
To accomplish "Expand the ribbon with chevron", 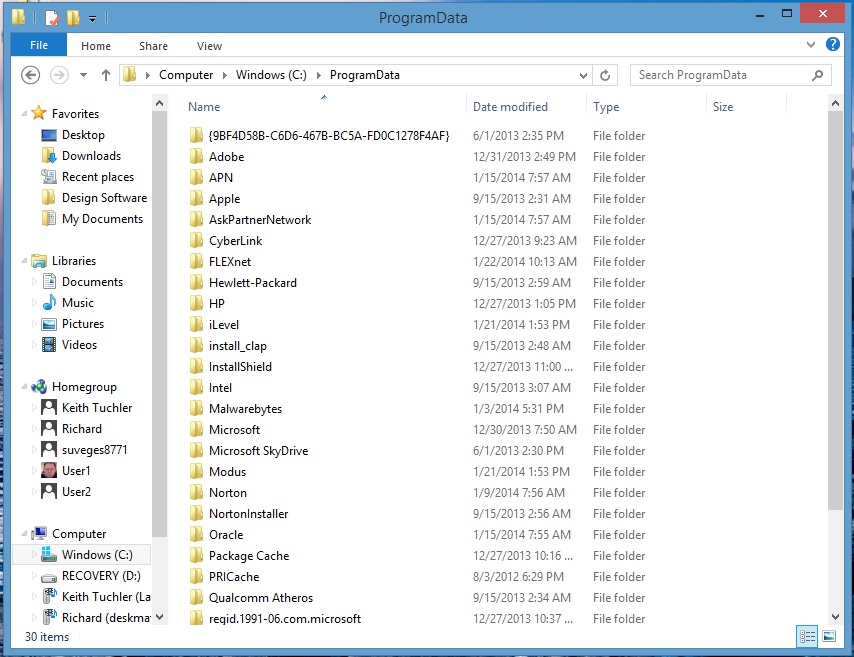I will tap(811, 45).
